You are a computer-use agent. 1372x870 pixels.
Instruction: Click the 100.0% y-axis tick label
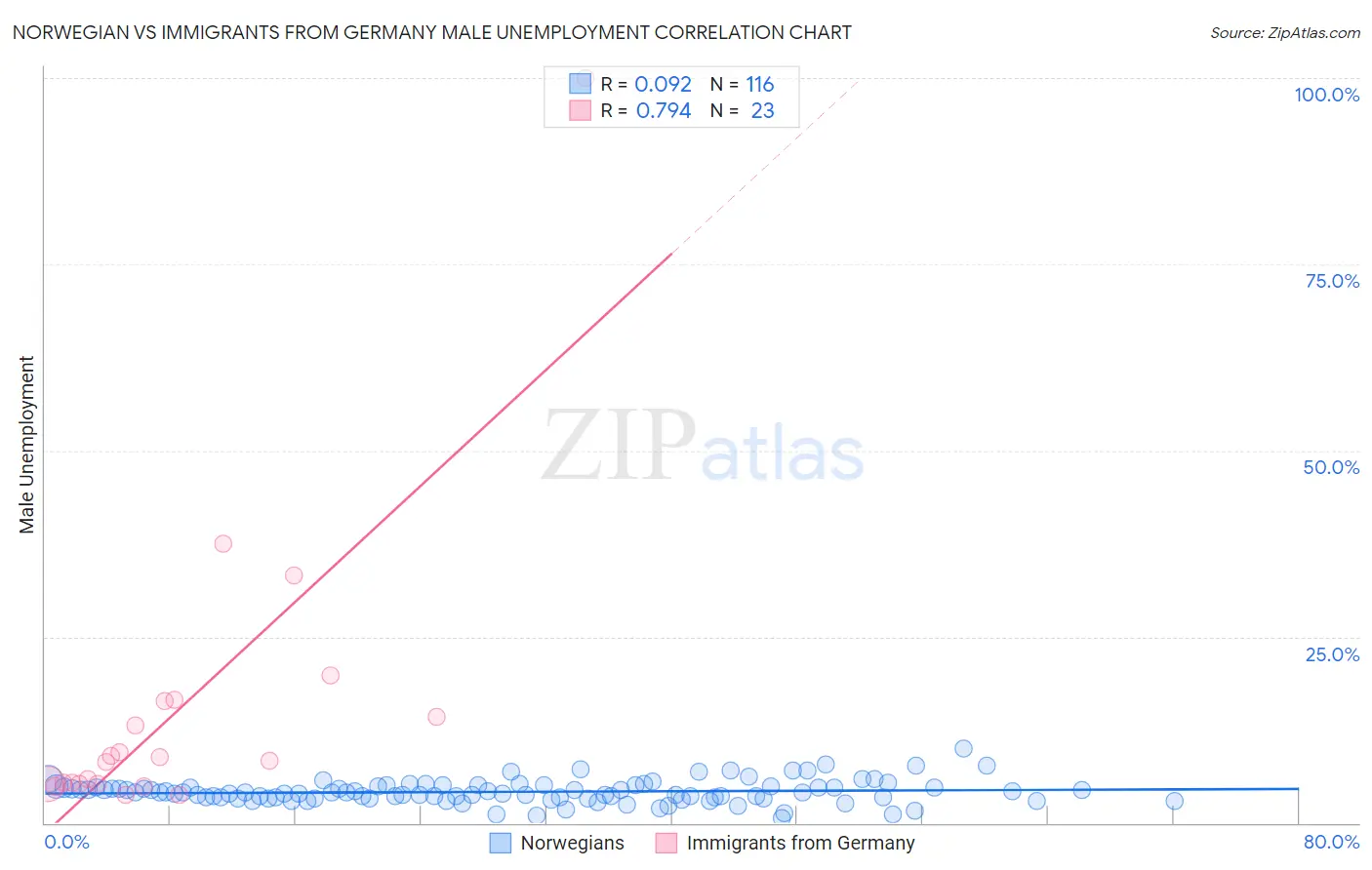(x=1326, y=95)
